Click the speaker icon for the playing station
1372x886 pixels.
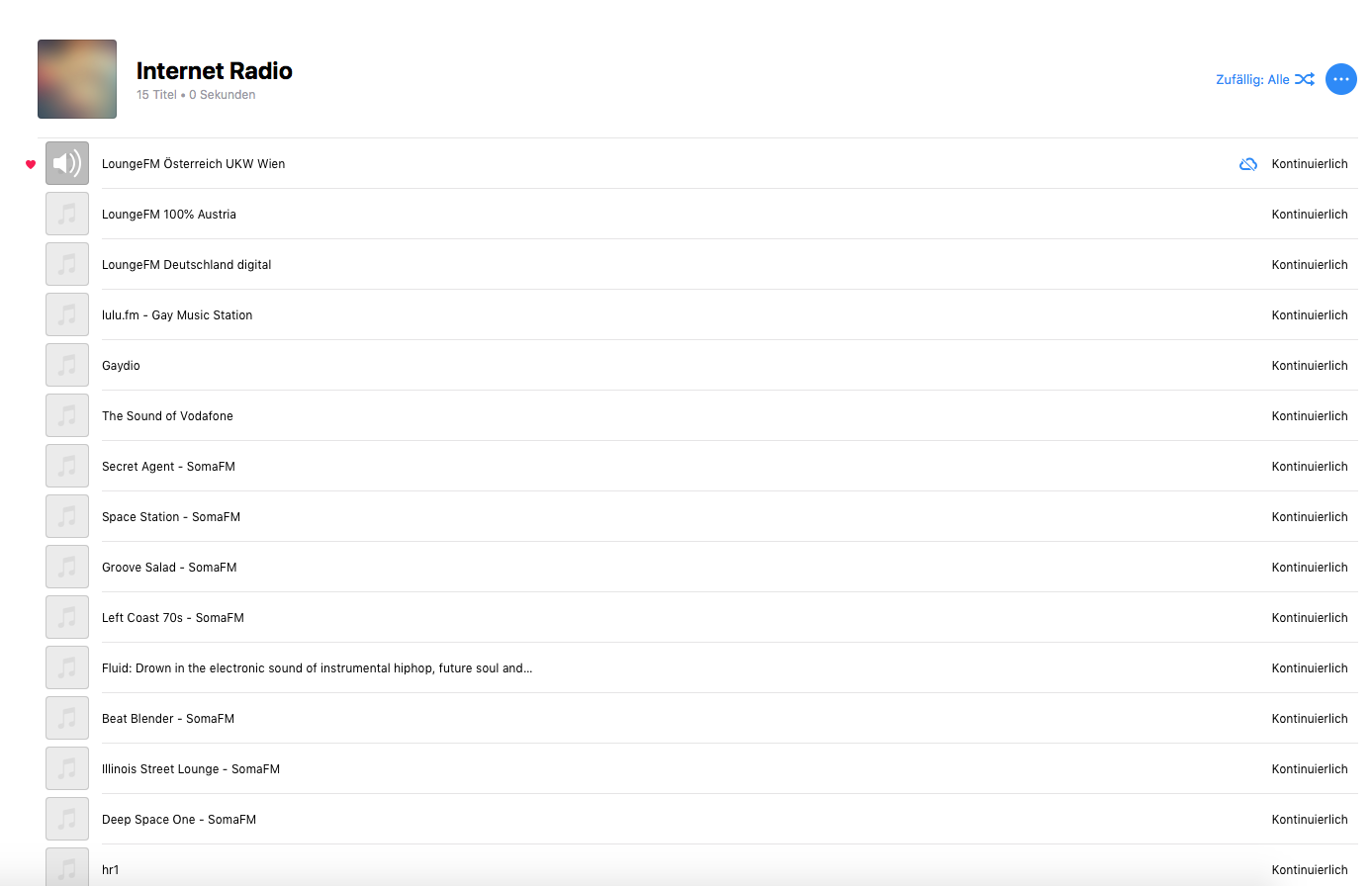[67, 163]
